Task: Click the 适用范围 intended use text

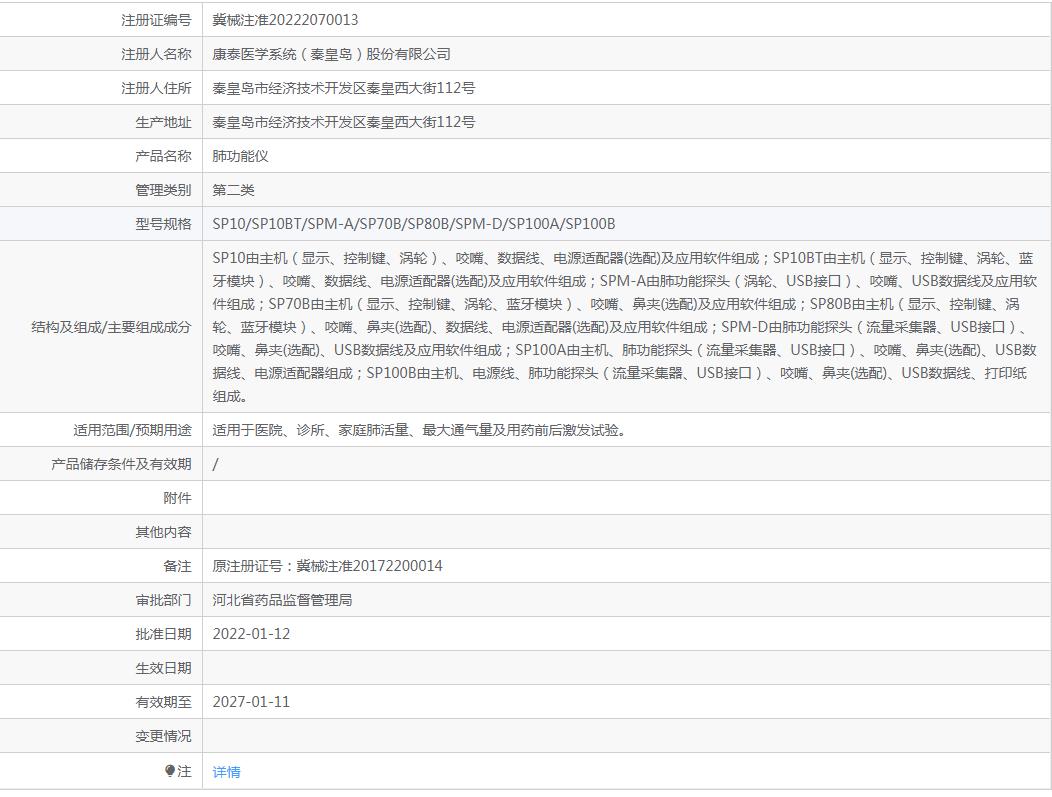Action: [421, 430]
